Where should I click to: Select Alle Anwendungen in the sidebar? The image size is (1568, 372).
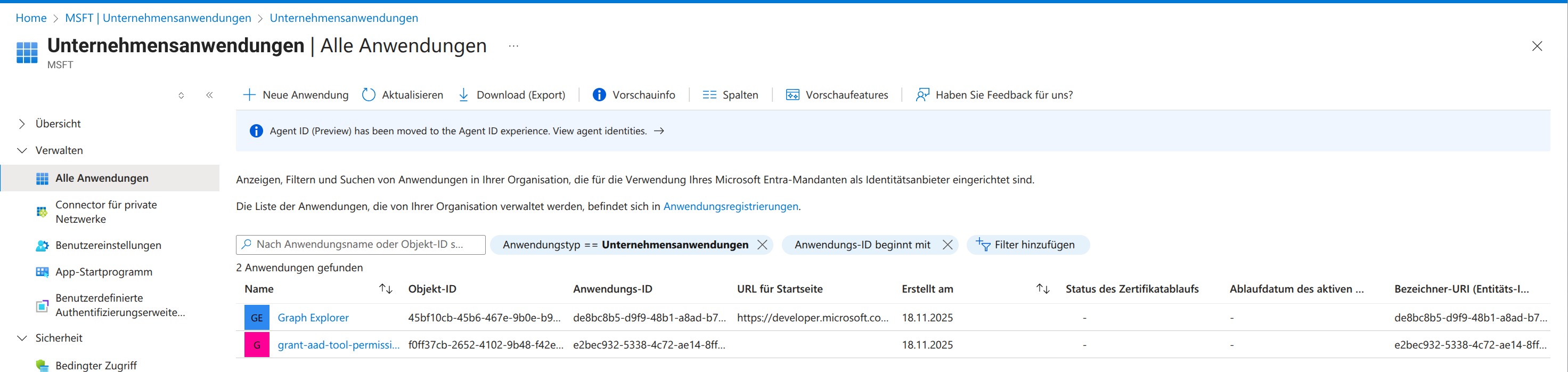tap(110, 178)
